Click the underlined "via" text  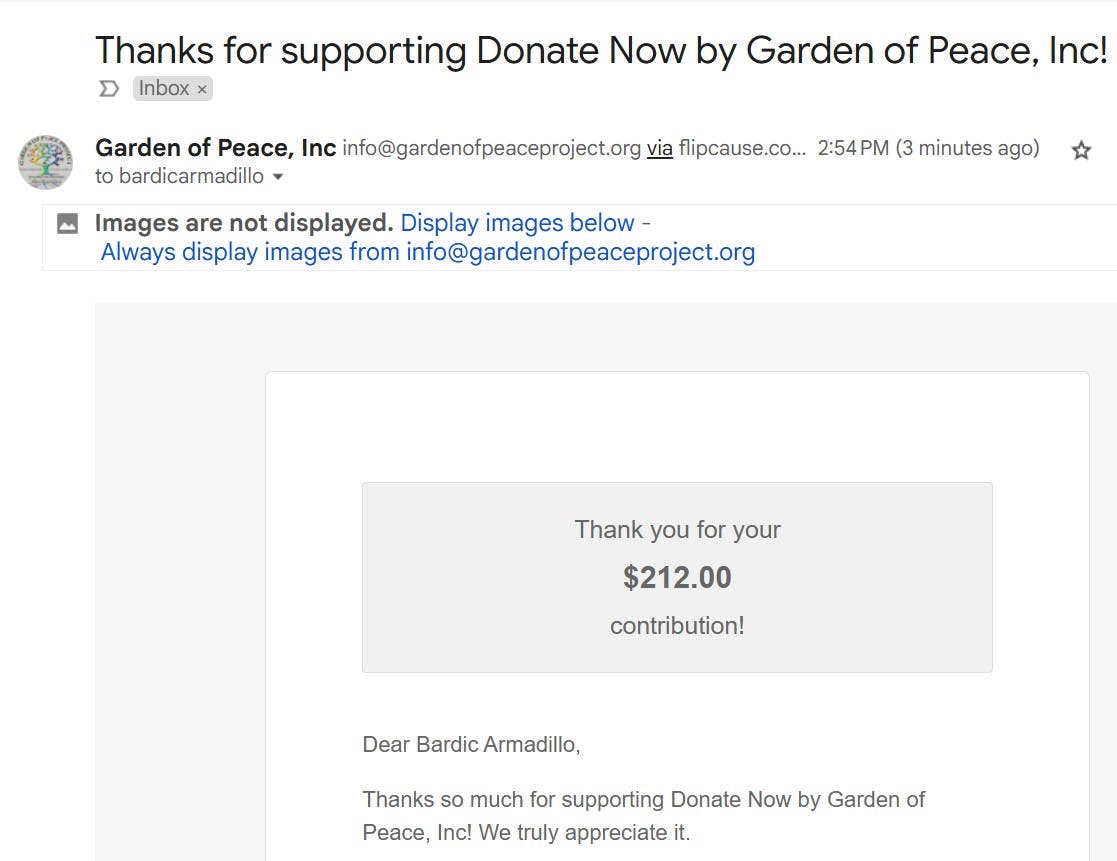660,149
